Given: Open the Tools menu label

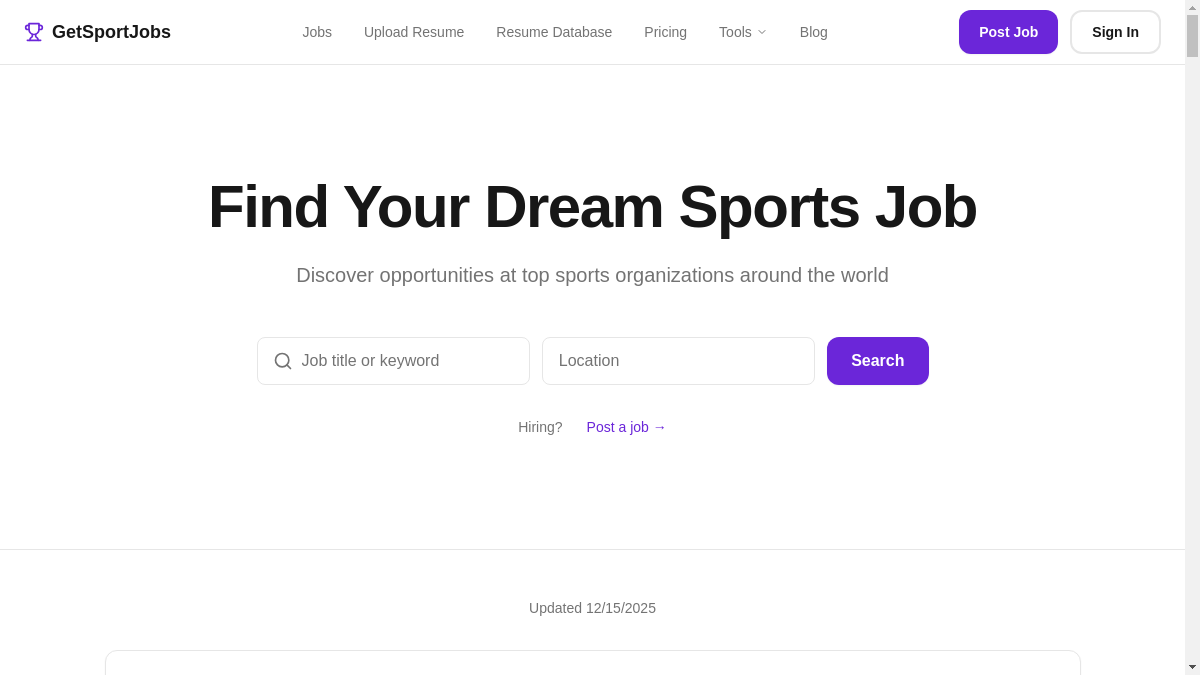Looking at the screenshot, I should tap(735, 32).
